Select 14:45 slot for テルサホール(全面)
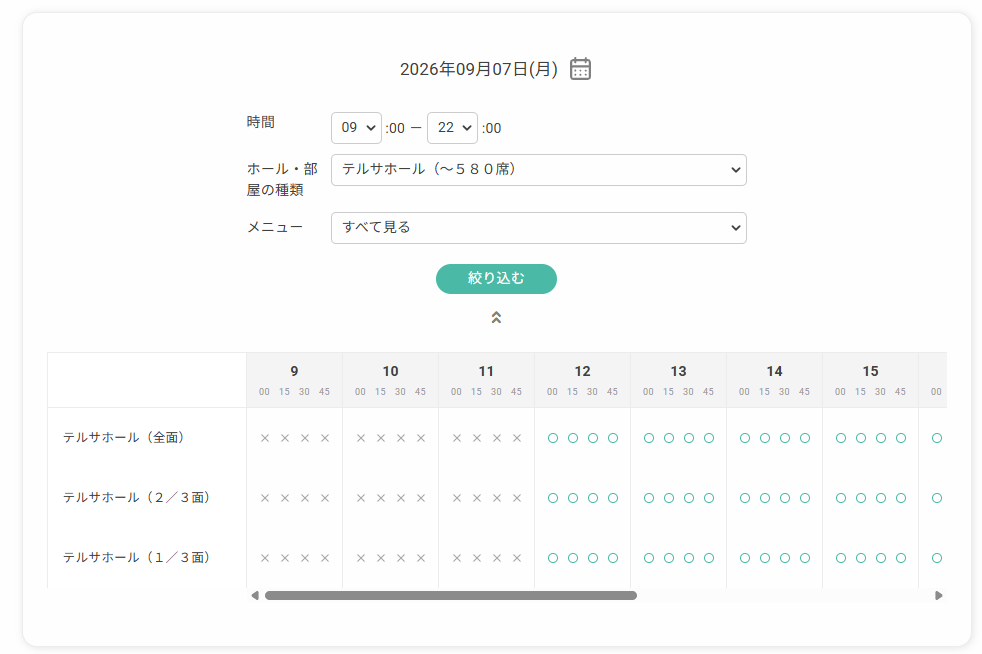This screenshot has height=654, width=982. (x=805, y=438)
